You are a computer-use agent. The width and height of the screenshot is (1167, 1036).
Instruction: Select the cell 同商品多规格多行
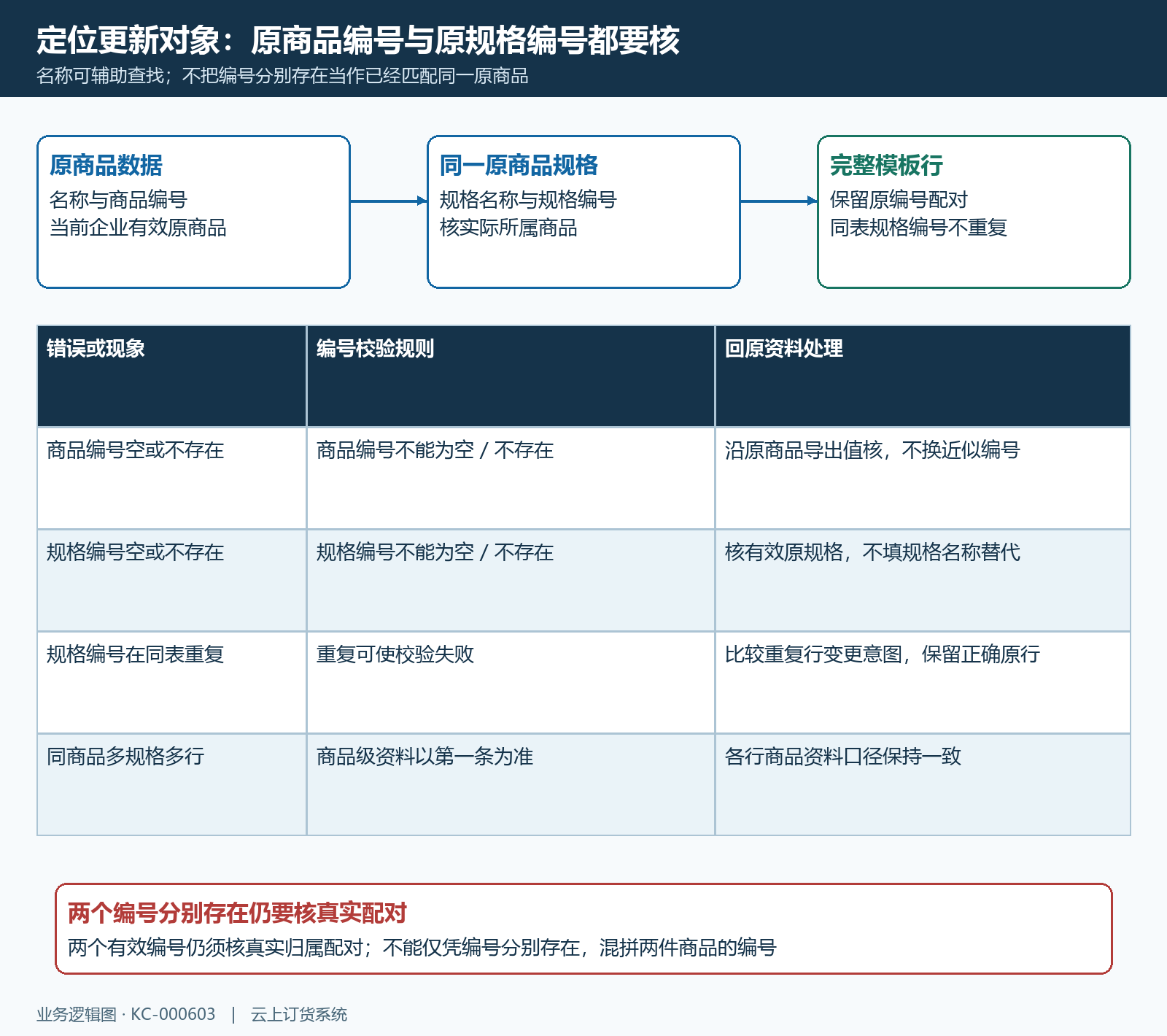click(171, 784)
